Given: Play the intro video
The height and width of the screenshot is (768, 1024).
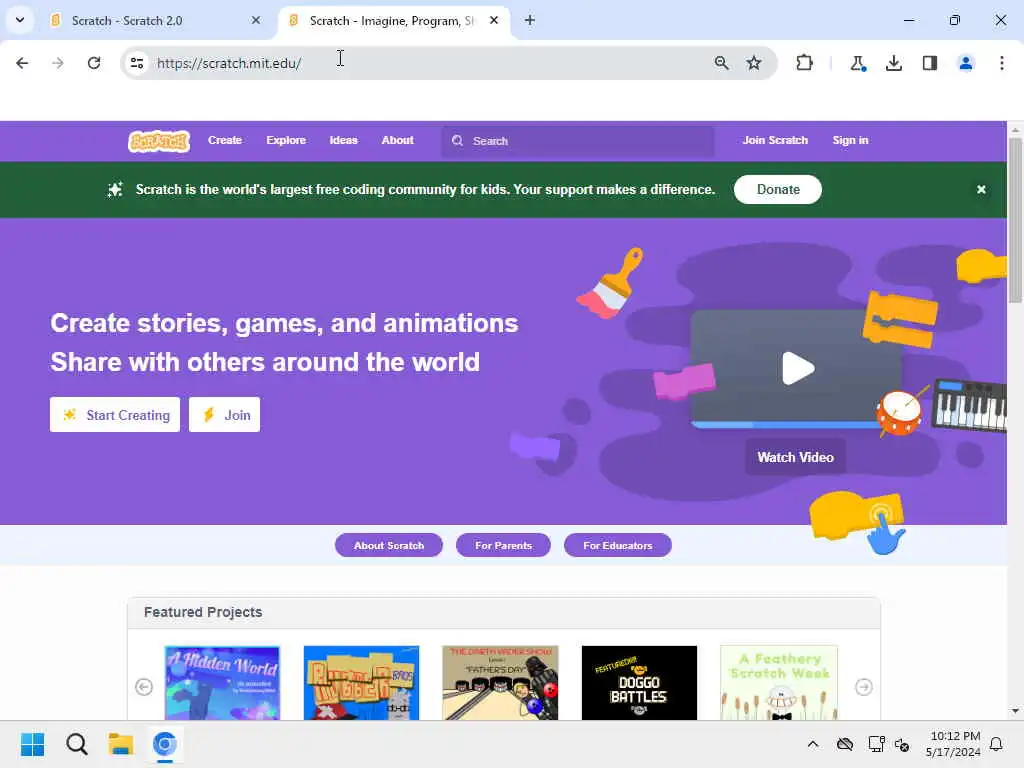Looking at the screenshot, I should 797,368.
